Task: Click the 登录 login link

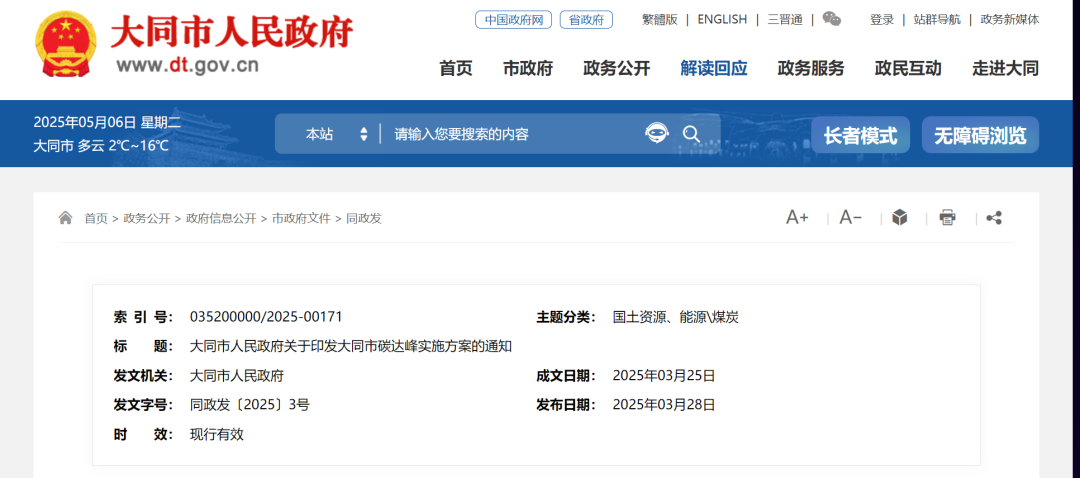Action: [882, 19]
